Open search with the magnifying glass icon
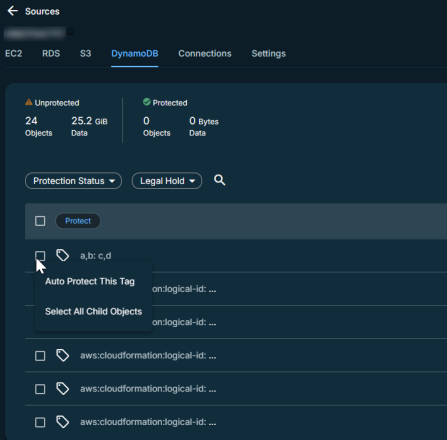 pyautogui.click(x=219, y=180)
